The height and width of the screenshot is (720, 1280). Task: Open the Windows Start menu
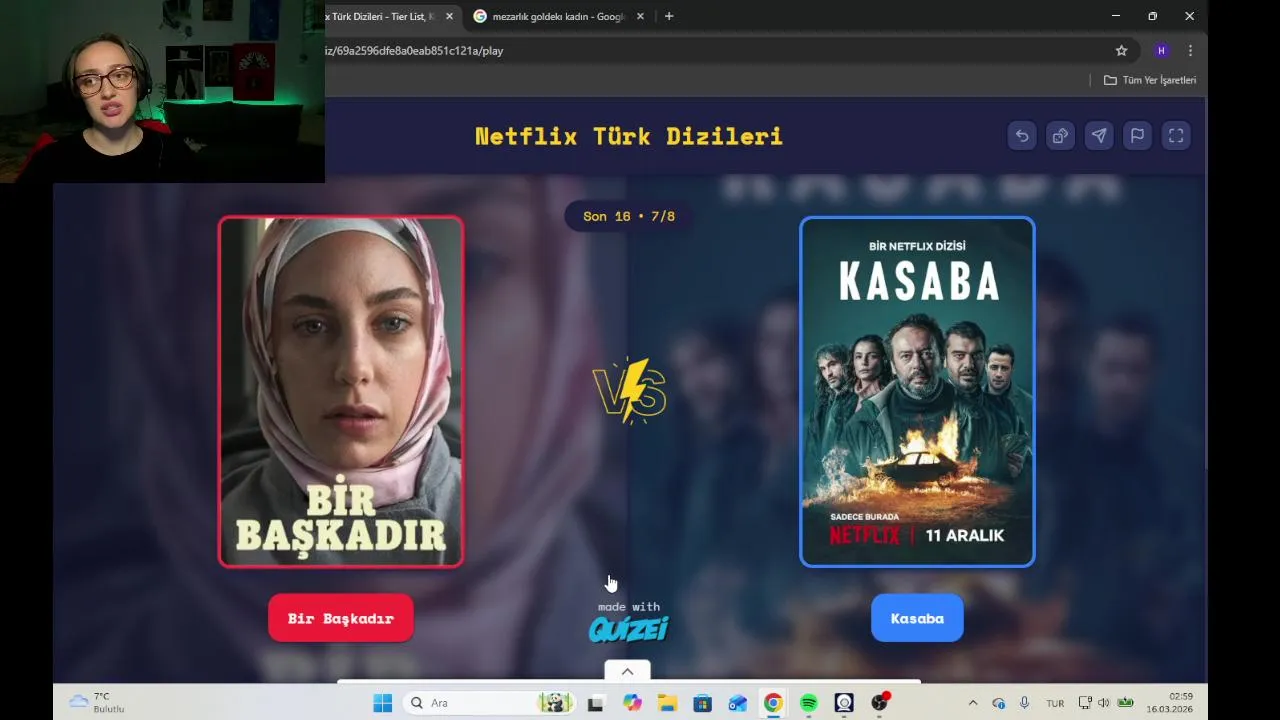(382, 703)
